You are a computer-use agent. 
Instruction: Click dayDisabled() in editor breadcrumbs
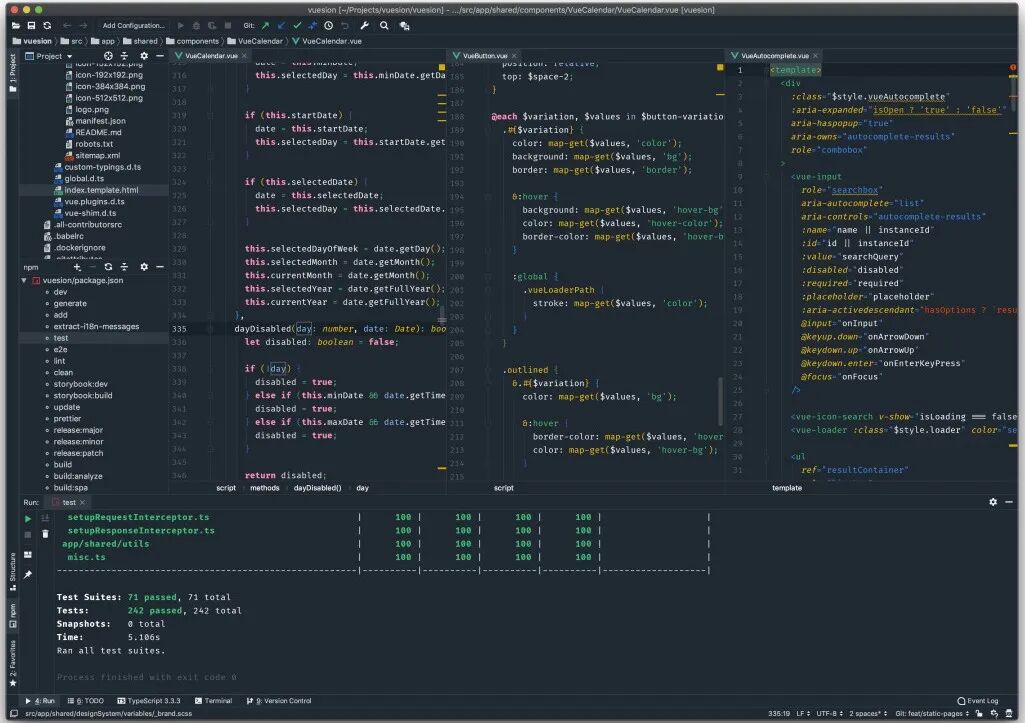(317, 488)
